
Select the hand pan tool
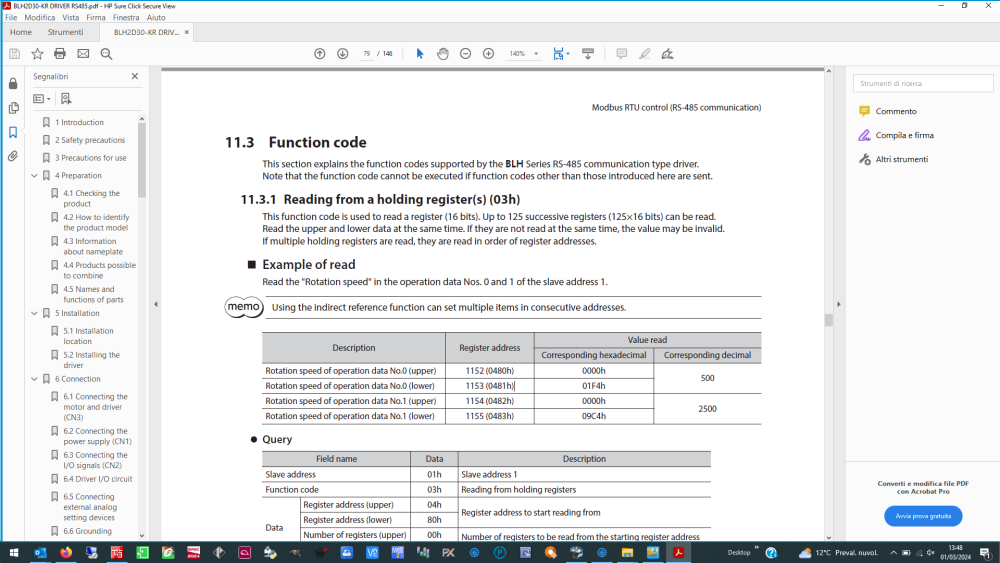[x=442, y=54]
